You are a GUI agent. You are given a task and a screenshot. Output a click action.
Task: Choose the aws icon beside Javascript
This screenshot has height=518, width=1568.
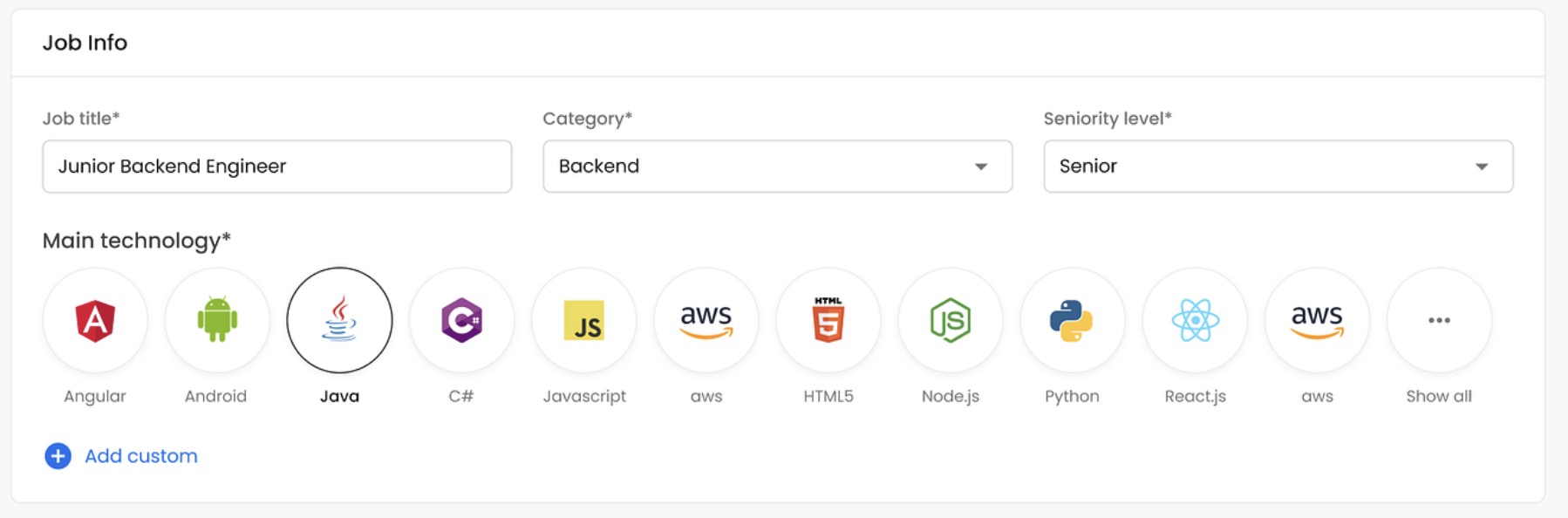click(x=706, y=320)
